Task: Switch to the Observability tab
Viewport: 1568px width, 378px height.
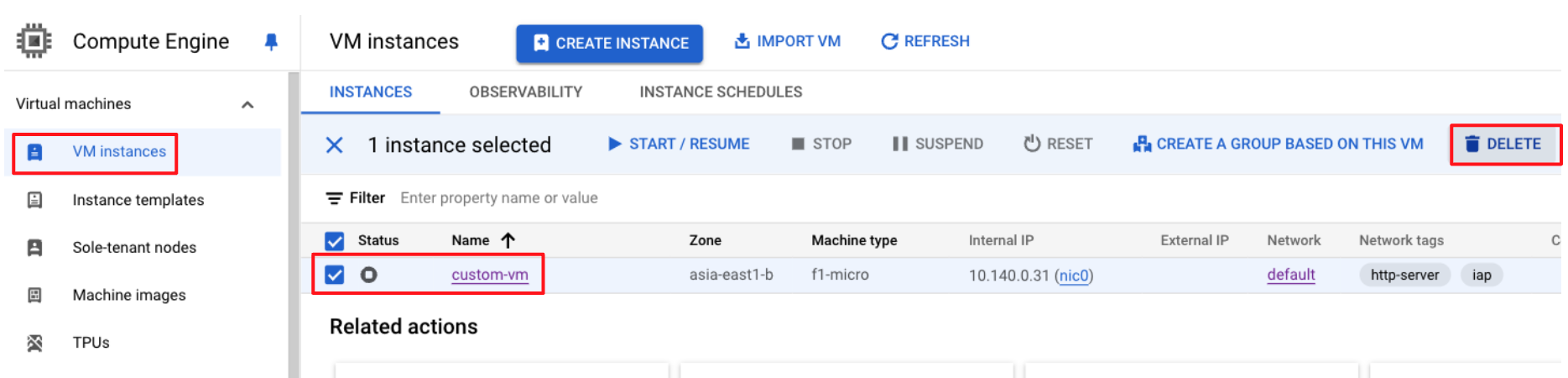Action: pyautogui.click(x=525, y=92)
